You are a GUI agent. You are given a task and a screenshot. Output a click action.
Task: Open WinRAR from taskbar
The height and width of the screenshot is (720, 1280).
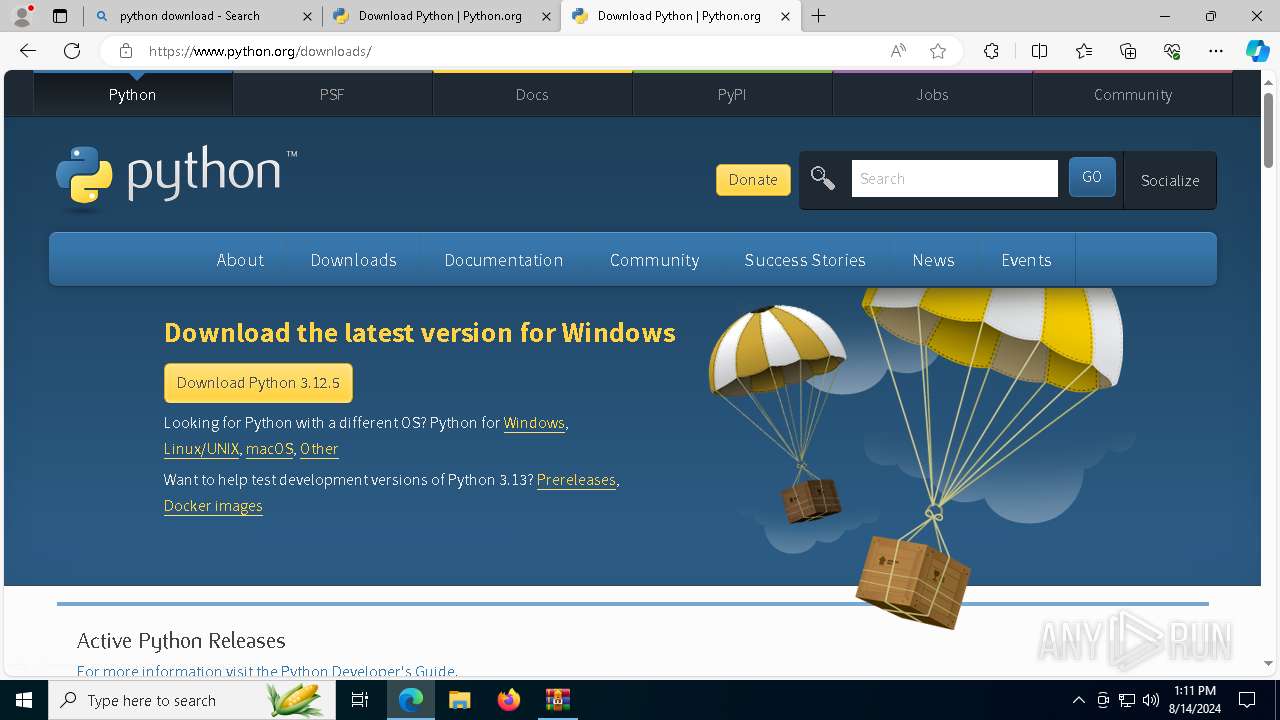pyautogui.click(x=557, y=700)
